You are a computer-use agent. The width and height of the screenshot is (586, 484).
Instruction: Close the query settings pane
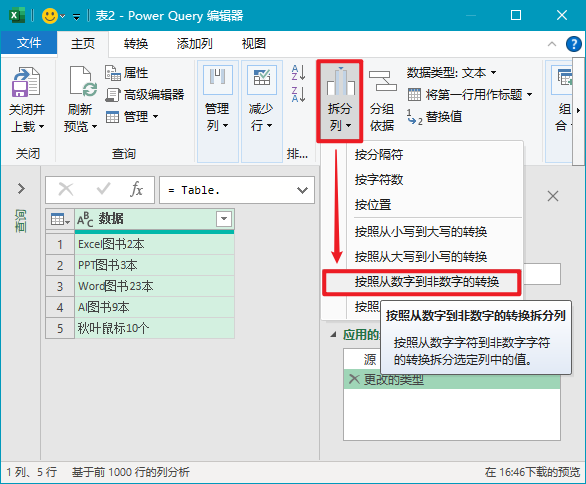(x=553, y=196)
